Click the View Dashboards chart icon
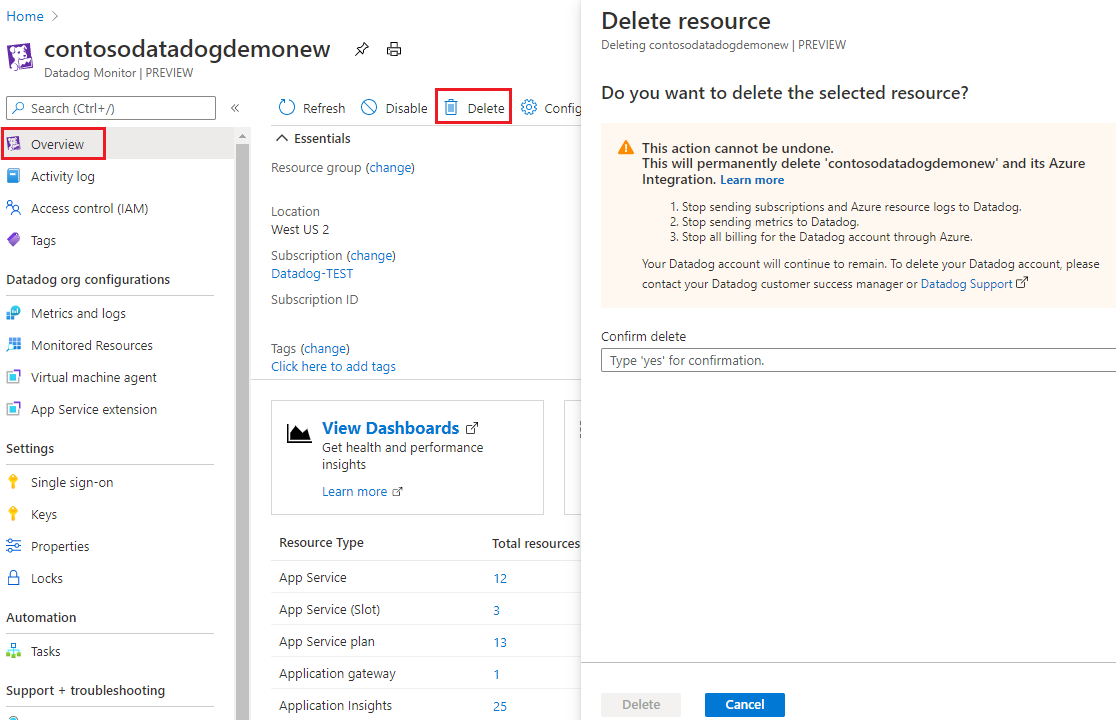This screenshot has width=1116, height=720. [x=299, y=433]
